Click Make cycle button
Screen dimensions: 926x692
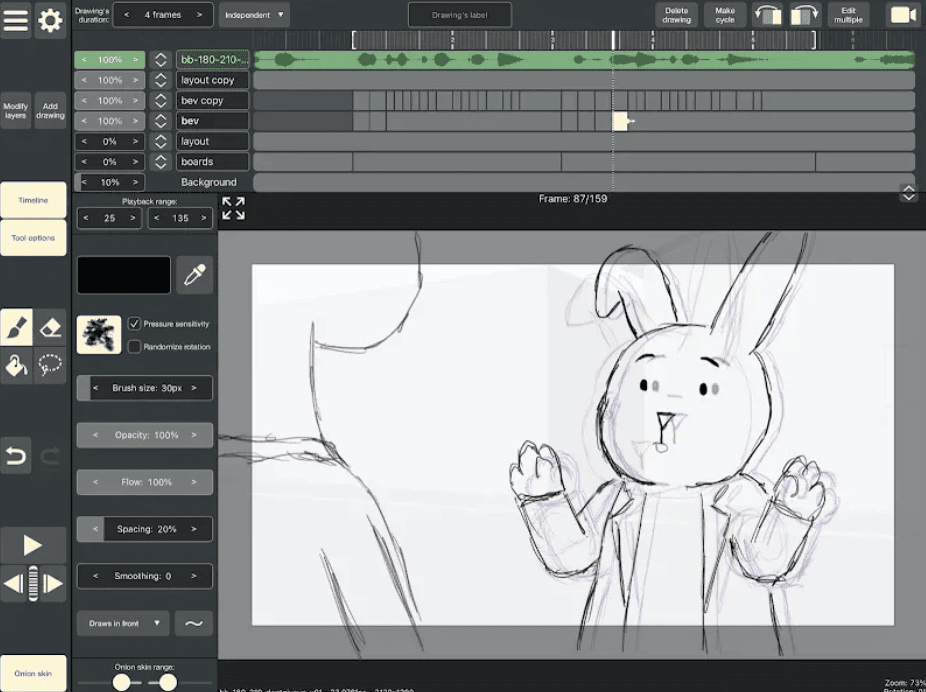725,15
